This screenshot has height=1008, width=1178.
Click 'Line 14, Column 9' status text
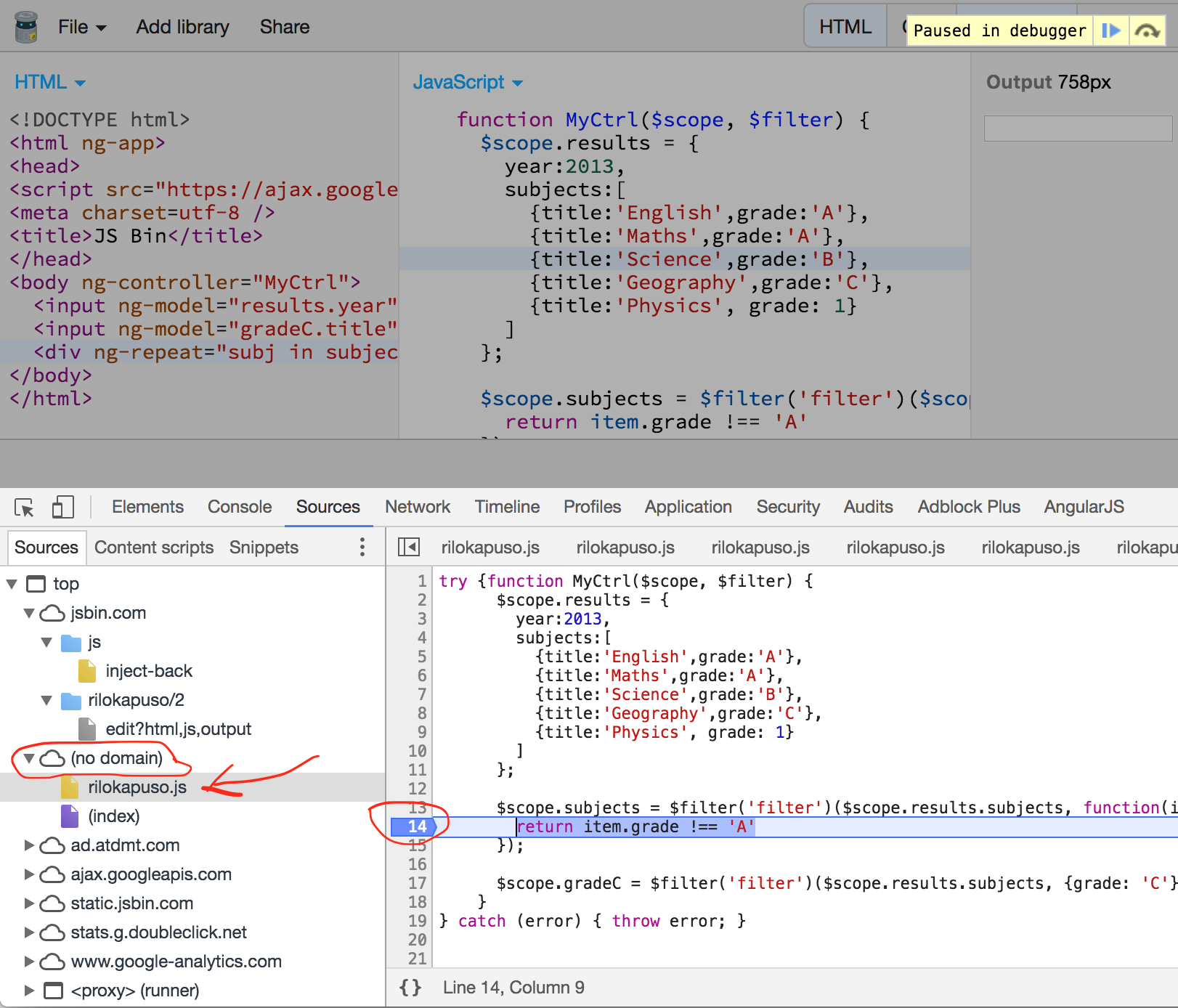(513, 988)
